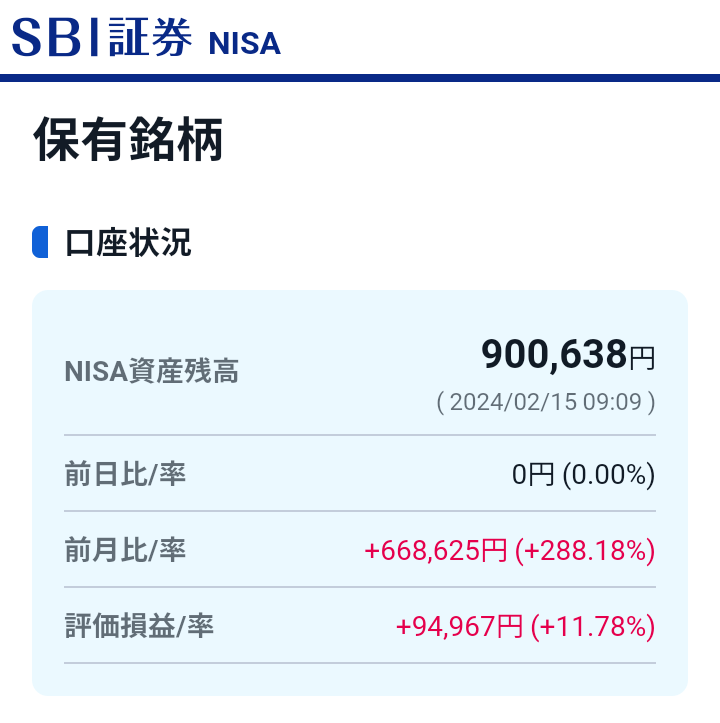Image resolution: width=720 pixels, height=723 pixels.
Task: Click the 保有銘柄 page heading
Action: [128, 139]
